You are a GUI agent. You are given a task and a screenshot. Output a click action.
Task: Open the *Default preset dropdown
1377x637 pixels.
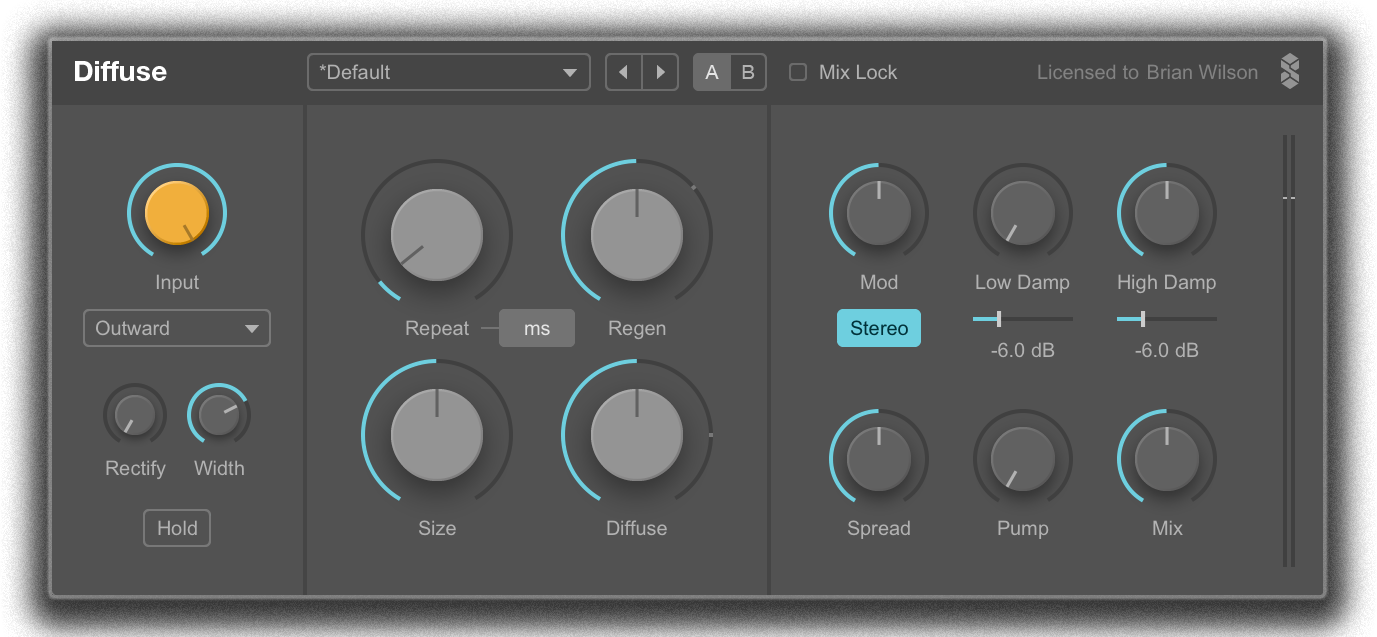pyautogui.click(x=449, y=72)
